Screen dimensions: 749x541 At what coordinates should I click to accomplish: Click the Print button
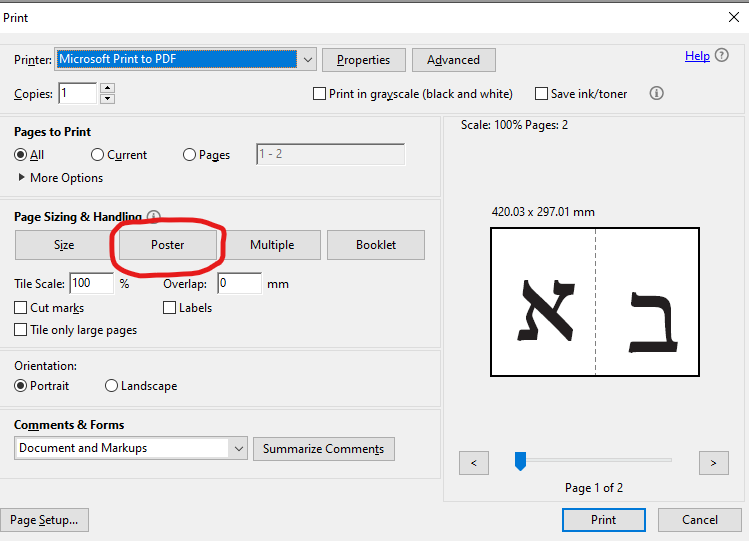tap(604, 520)
